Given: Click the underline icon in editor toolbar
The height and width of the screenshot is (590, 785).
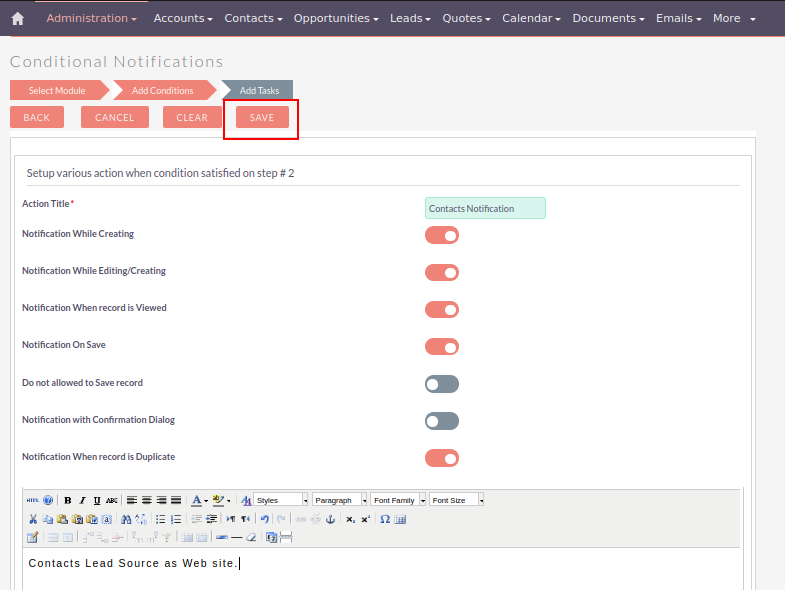Looking at the screenshot, I should pos(97,500).
